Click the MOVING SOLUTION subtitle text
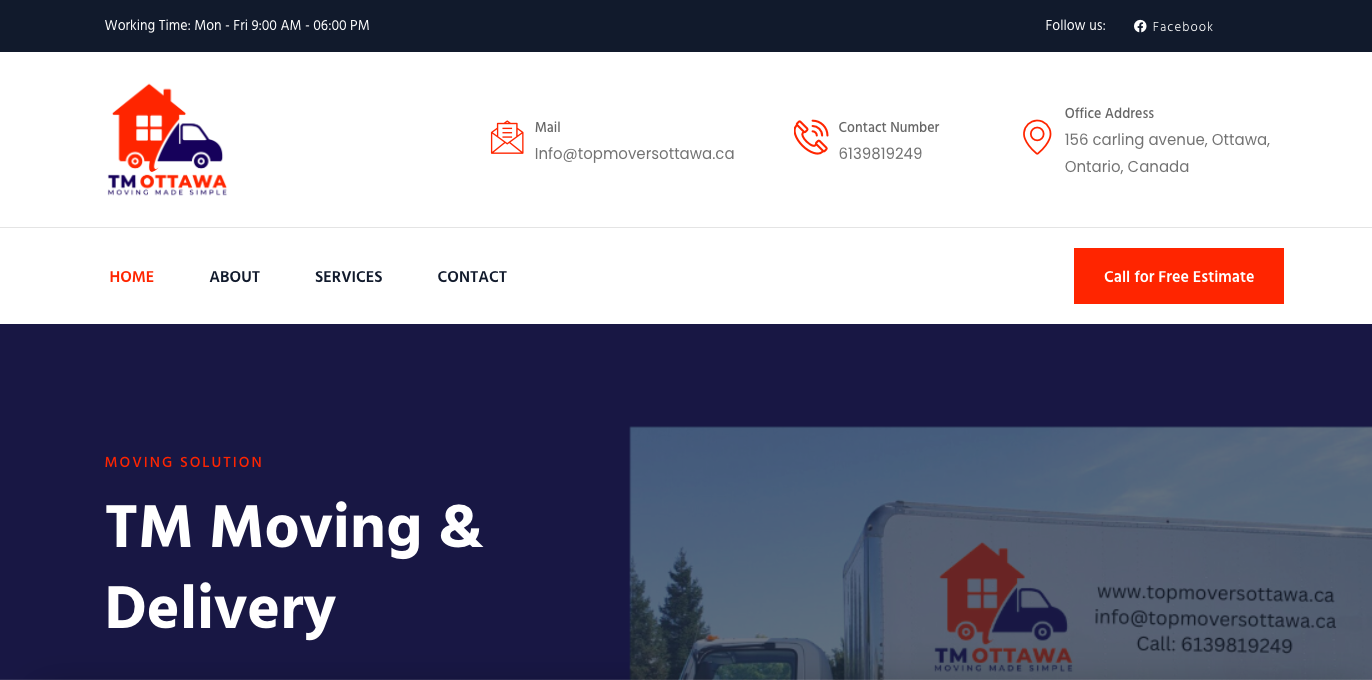This screenshot has height=680, width=1372. click(x=184, y=462)
